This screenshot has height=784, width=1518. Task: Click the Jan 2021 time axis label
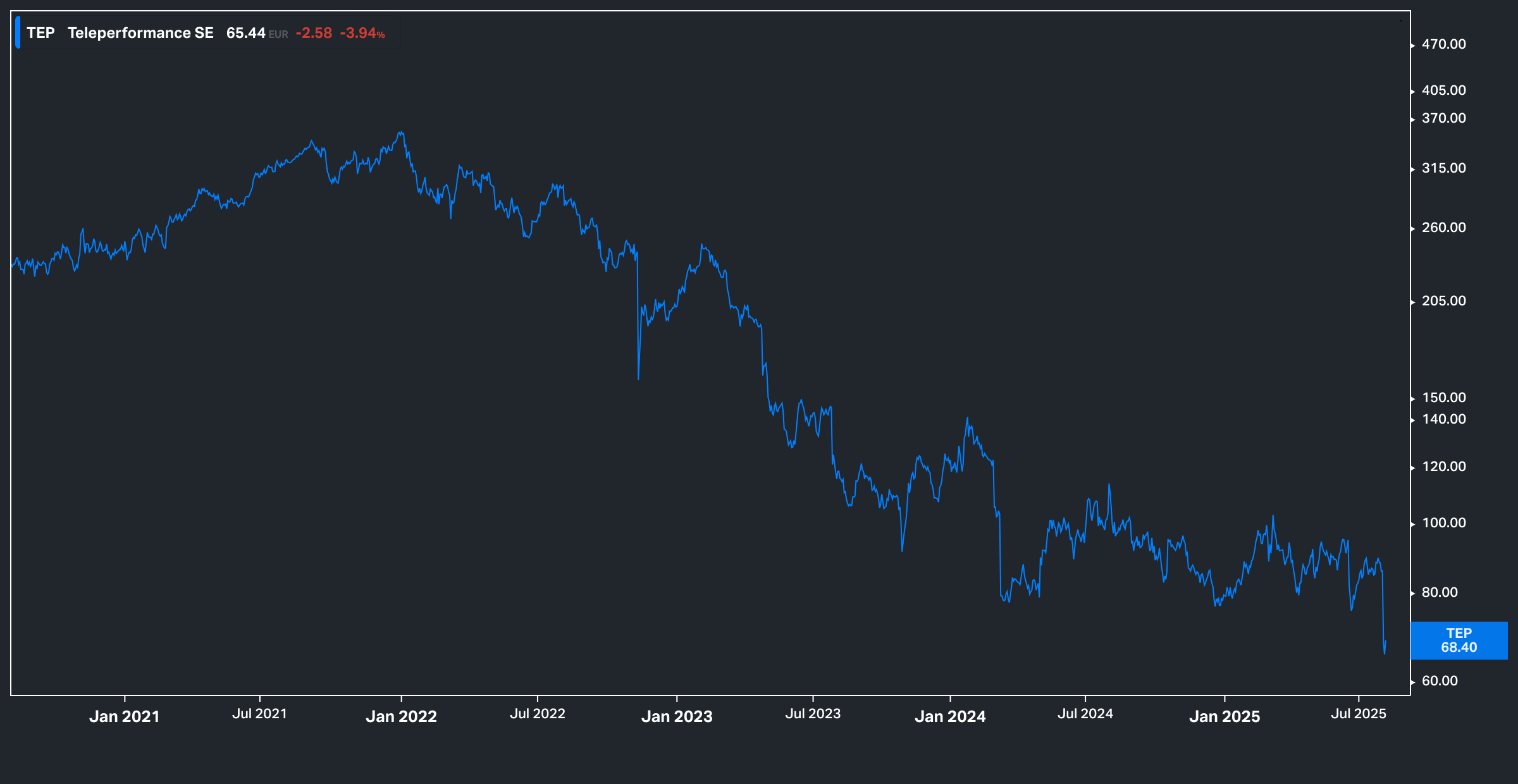pos(125,716)
